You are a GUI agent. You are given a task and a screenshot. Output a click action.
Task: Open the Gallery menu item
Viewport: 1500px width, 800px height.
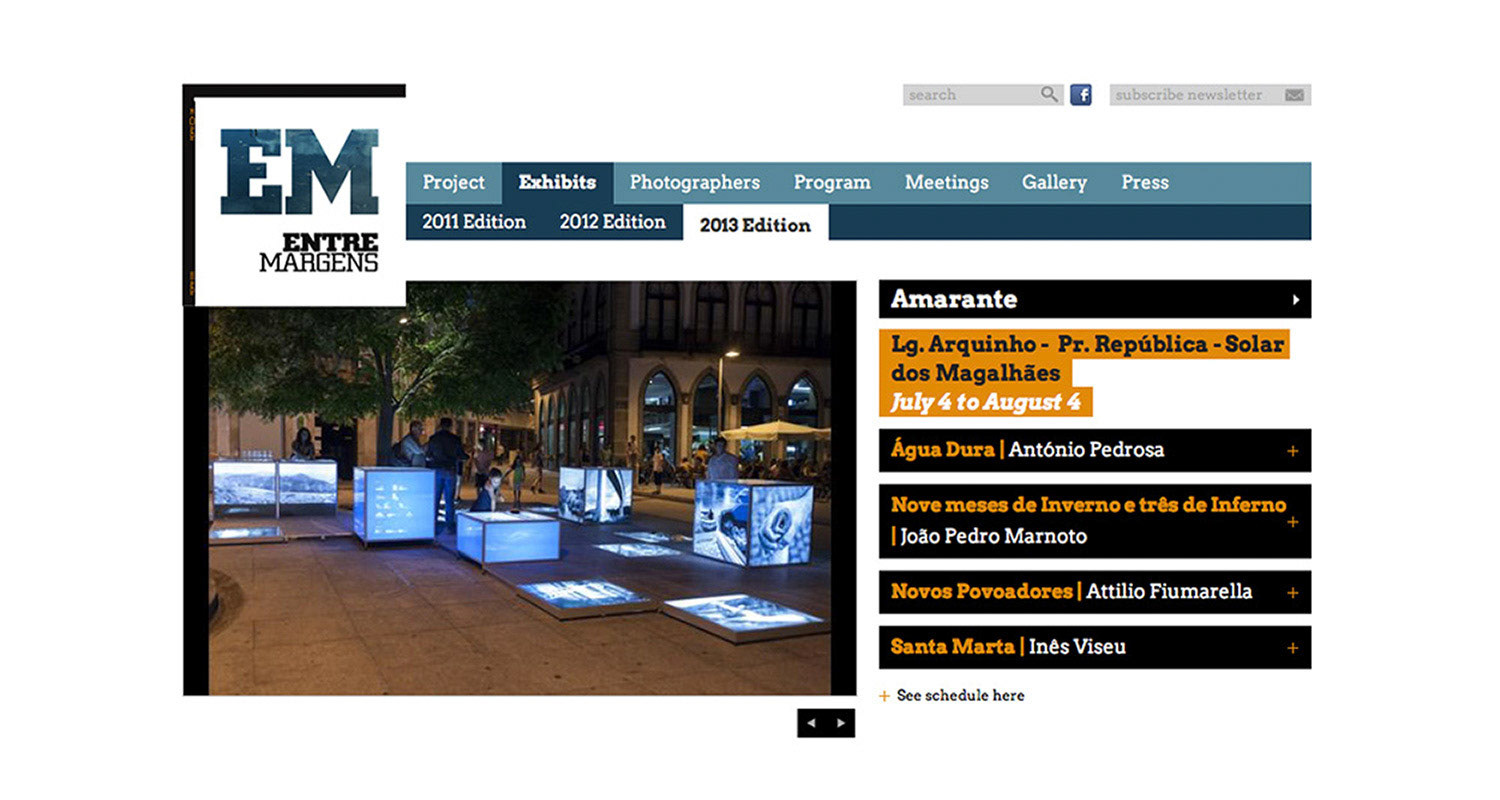[1054, 183]
